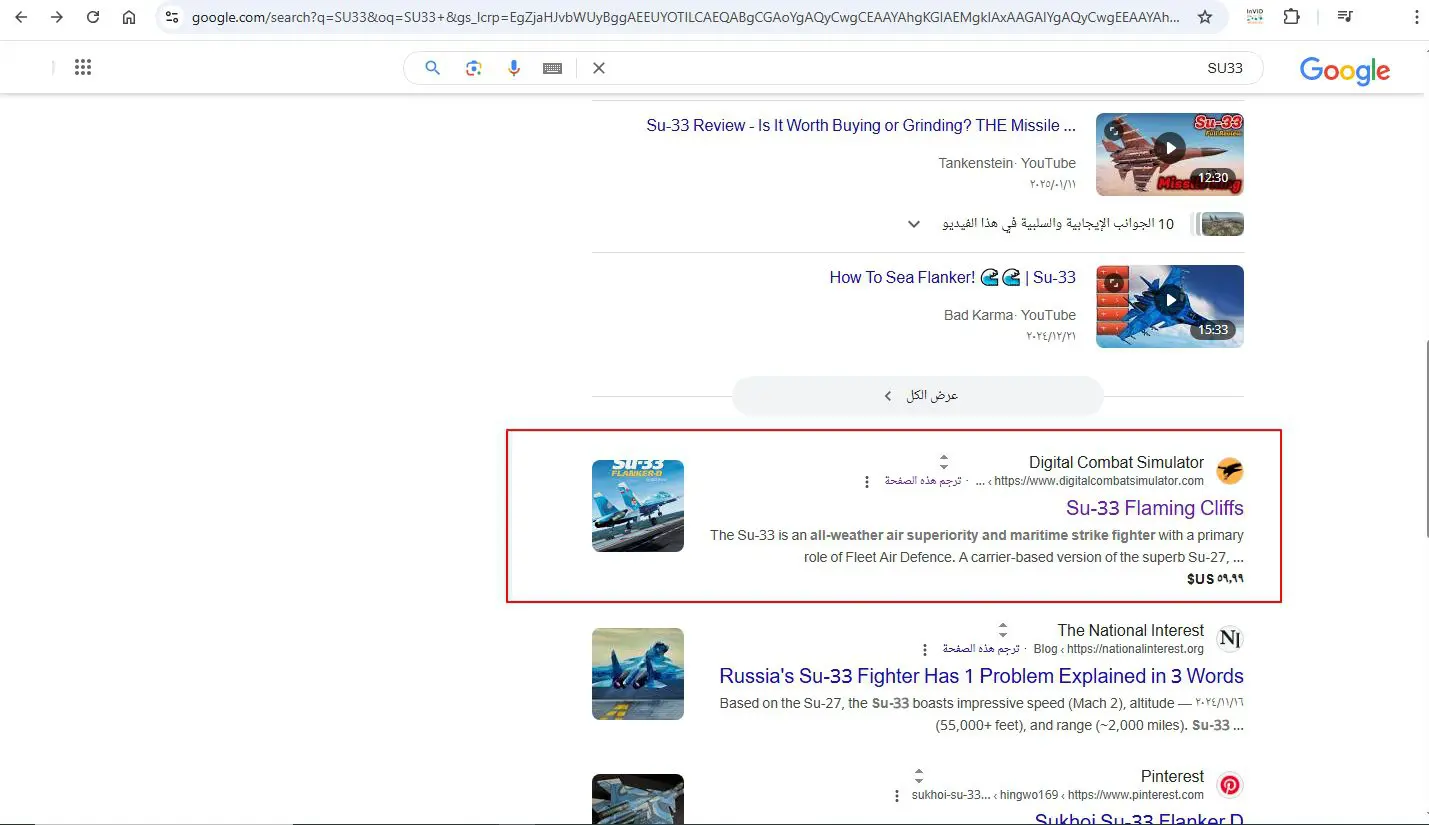Viewport: 1429px width, 825px height.
Task: Open the on-screen keyboard input tool
Action: (553, 68)
